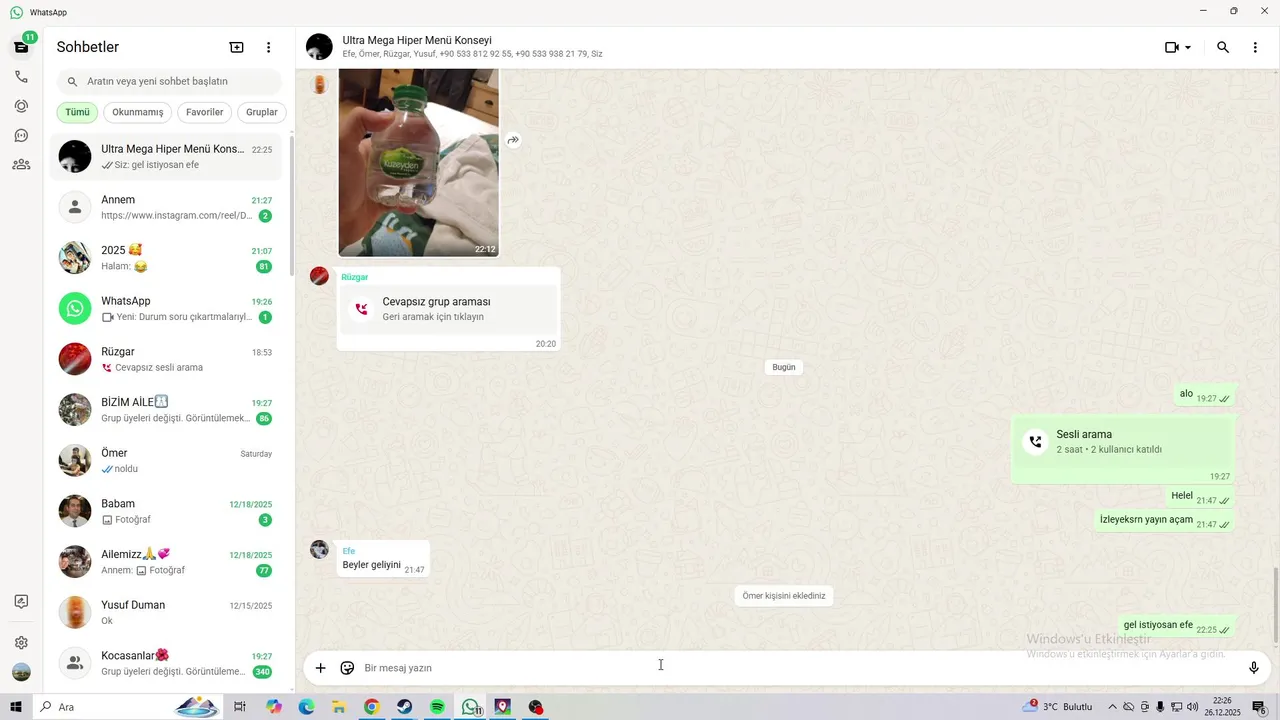1280x720 pixels.
Task: Open Google Chrome from the taskbar
Action: (371, 707)
